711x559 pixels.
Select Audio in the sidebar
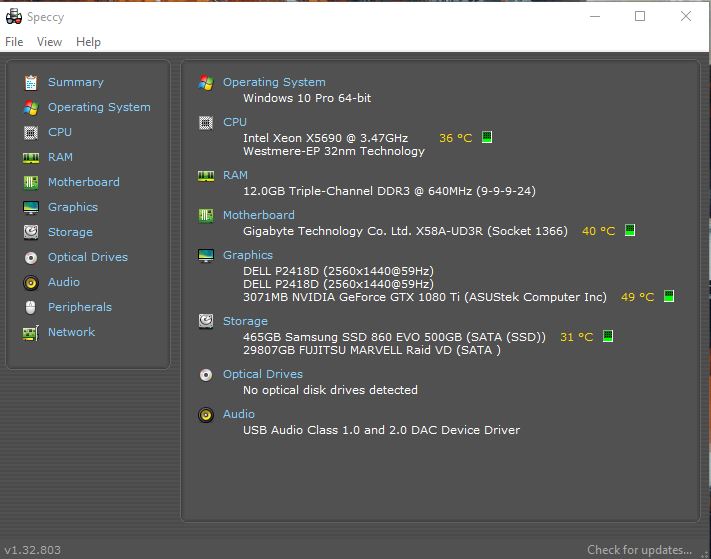[64, 282]
